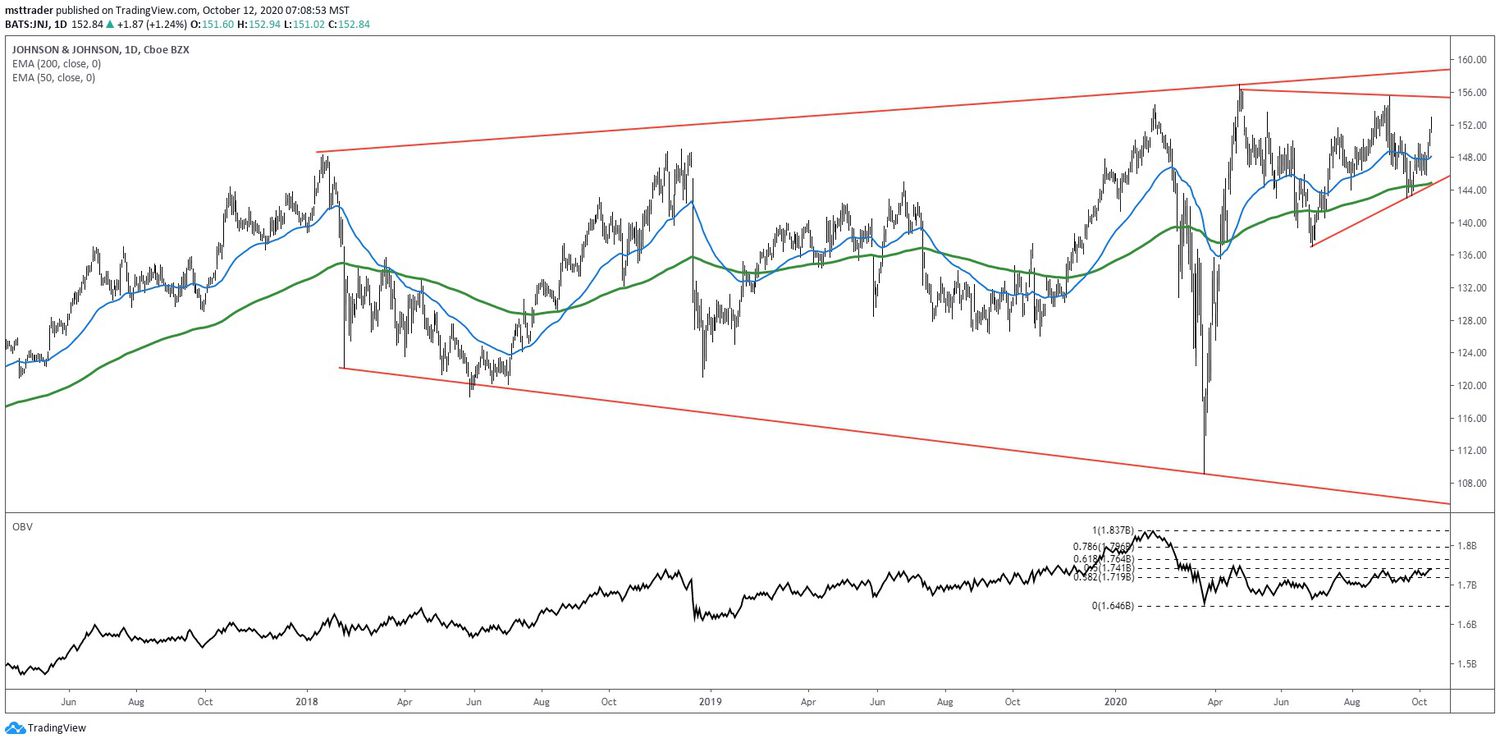This screenshot has height=743, width=1500.
Task: Click the 1.7B OBV axis label
Action: [1469, 585]
